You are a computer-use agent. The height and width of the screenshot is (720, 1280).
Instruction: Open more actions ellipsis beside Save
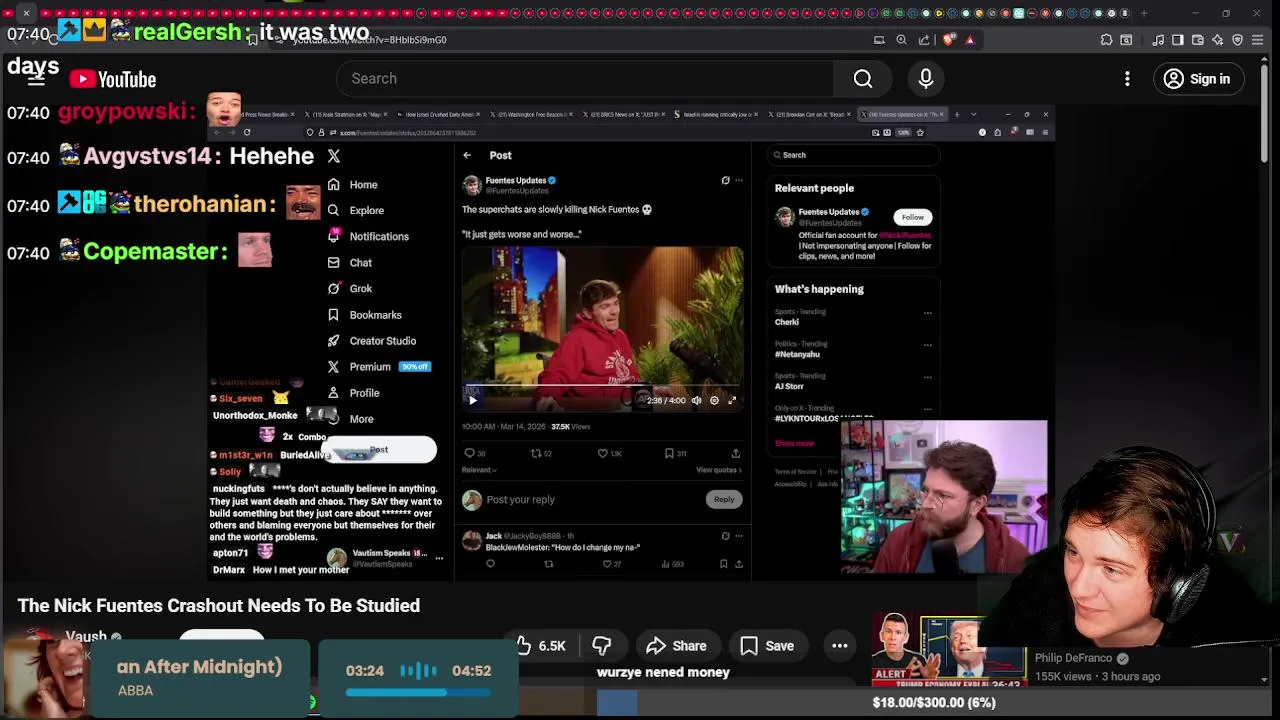click(840, 646)
